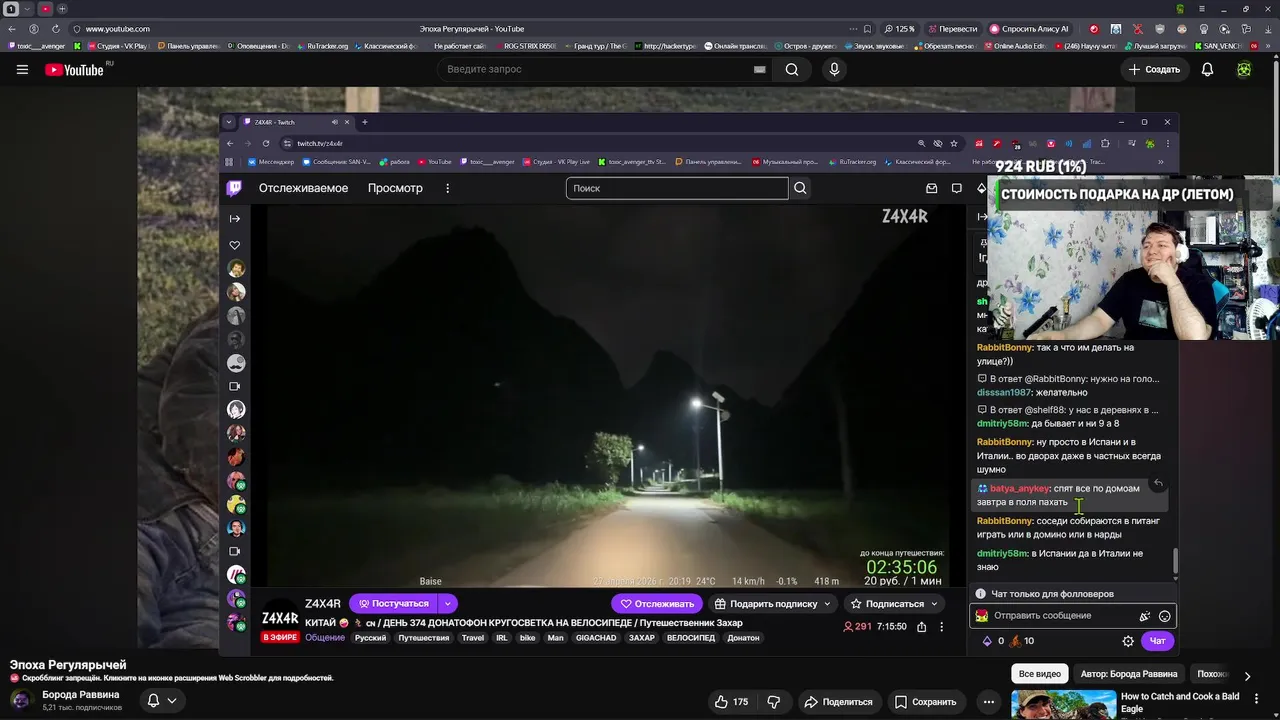Dislike the video
This screenshot has height=720, width=1280.
774,702
